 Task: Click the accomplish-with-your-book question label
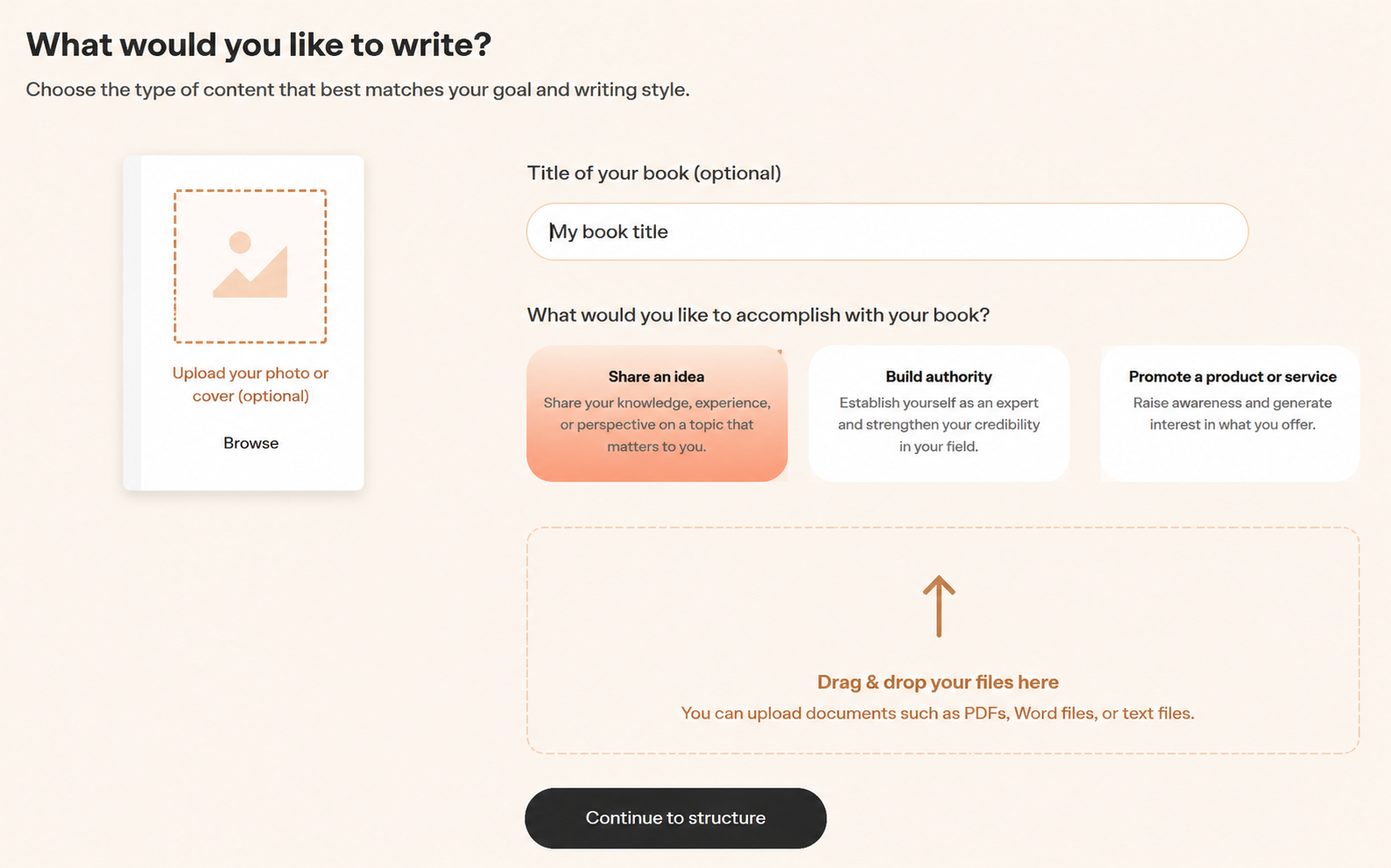pyautogui.click(x=759, y=315)
